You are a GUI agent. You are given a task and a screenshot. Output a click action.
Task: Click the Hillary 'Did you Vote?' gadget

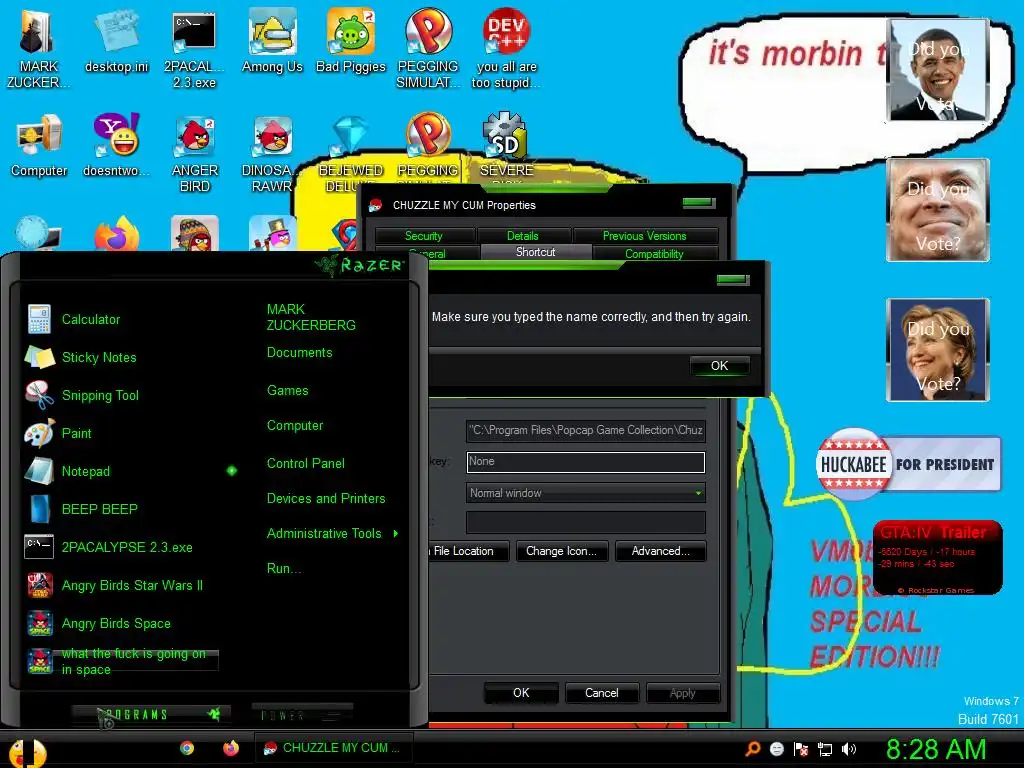point(938,349)
